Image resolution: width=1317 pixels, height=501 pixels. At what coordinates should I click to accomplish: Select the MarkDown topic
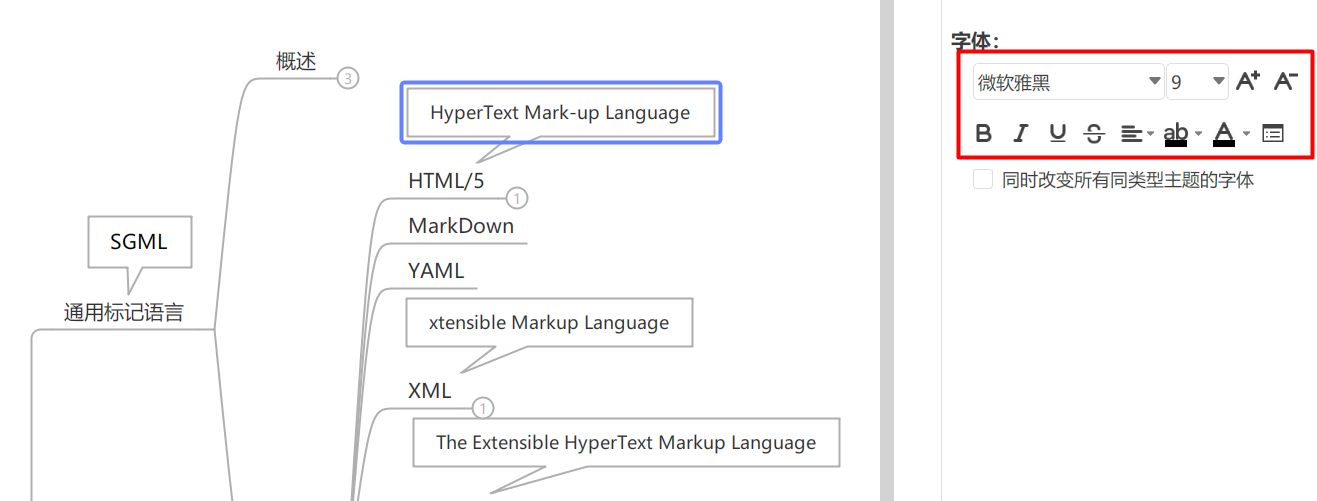coord(461,226)
